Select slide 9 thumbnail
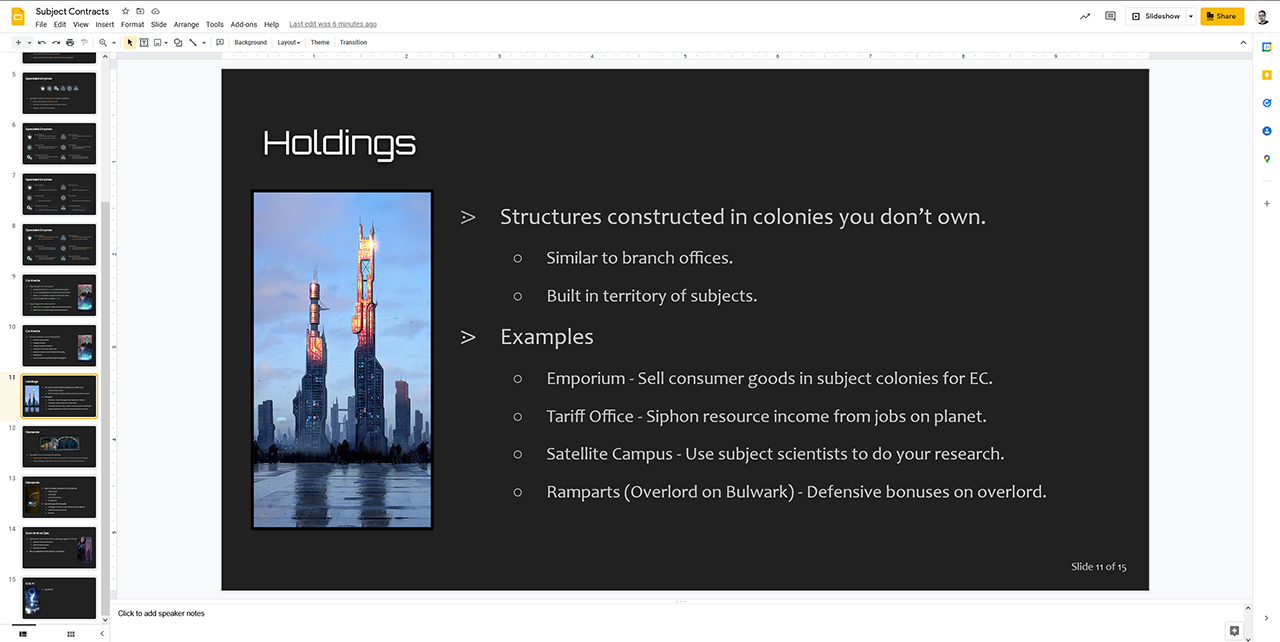This screenshot has width=1280, height=642. [59, 295]
